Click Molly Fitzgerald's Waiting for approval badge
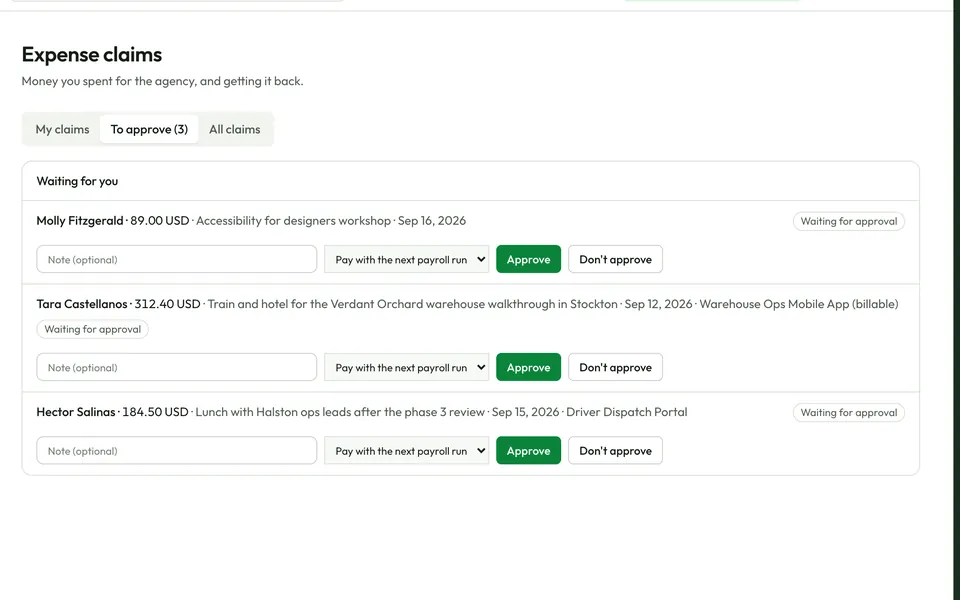Screen dimensions: 960x600 point(849,221)
